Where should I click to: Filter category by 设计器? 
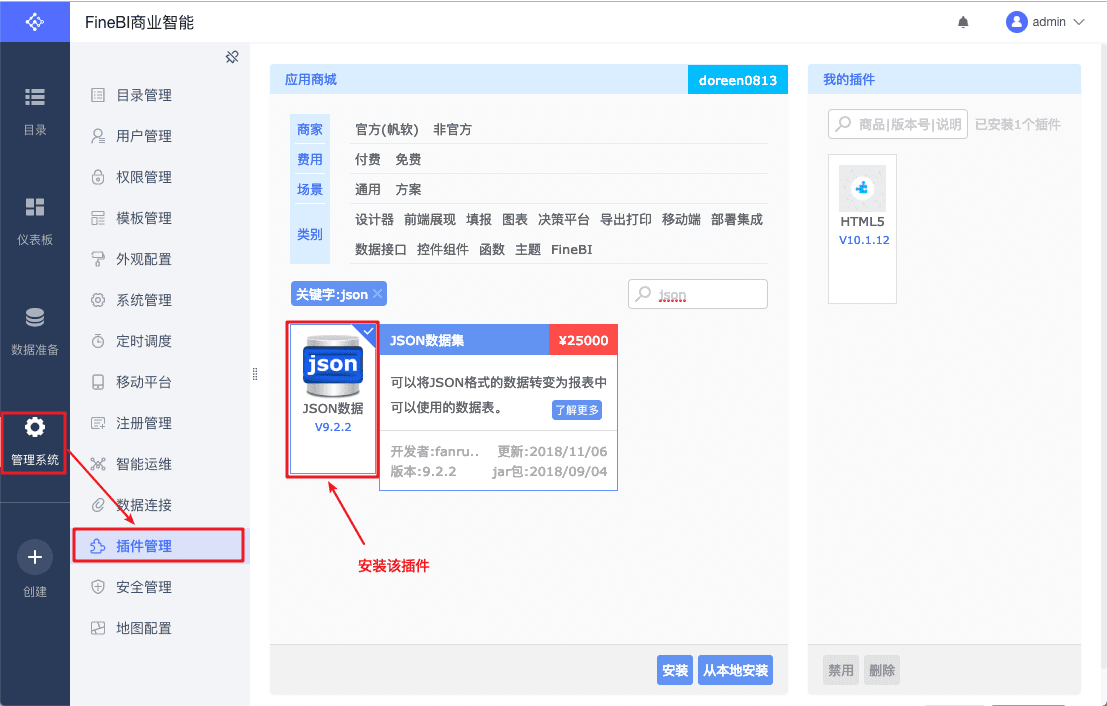click(374, 220)
